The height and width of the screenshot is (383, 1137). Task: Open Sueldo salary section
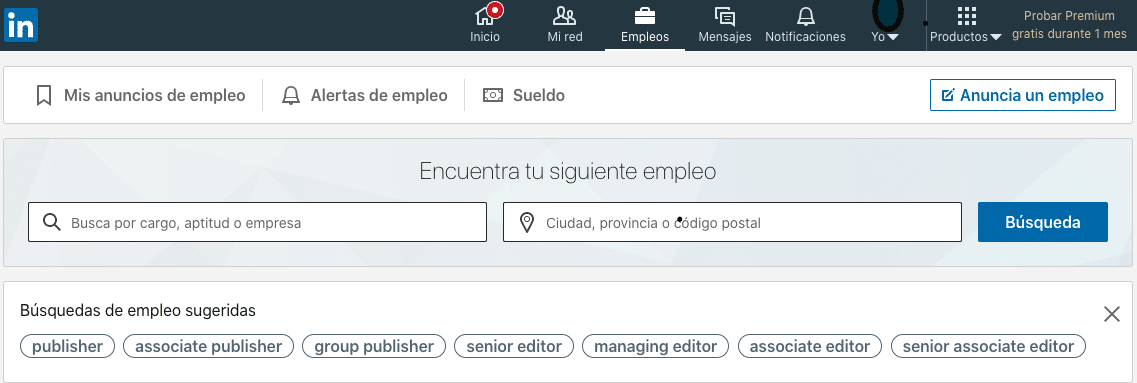click(x=524, y=96)
